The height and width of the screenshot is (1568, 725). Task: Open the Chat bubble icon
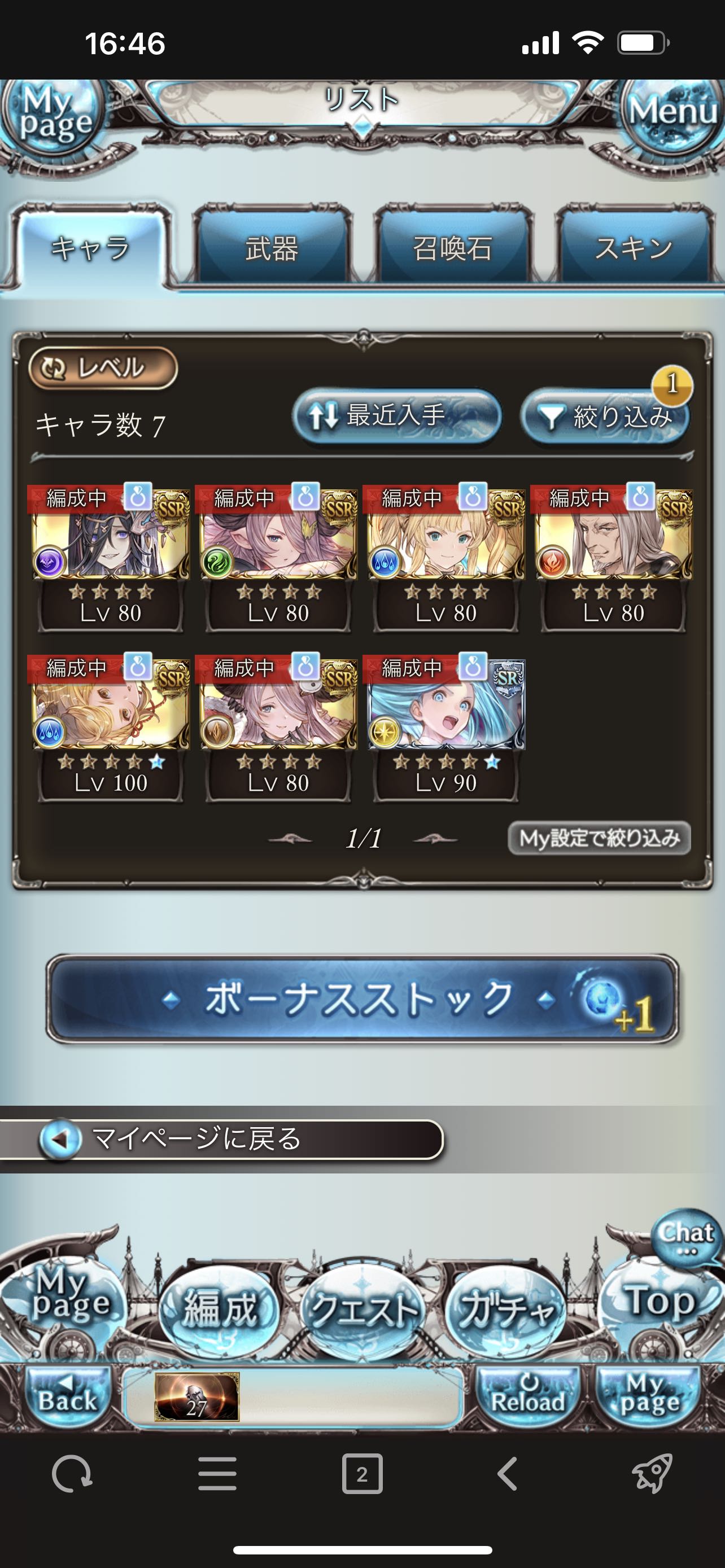(x=686, y=1236)
